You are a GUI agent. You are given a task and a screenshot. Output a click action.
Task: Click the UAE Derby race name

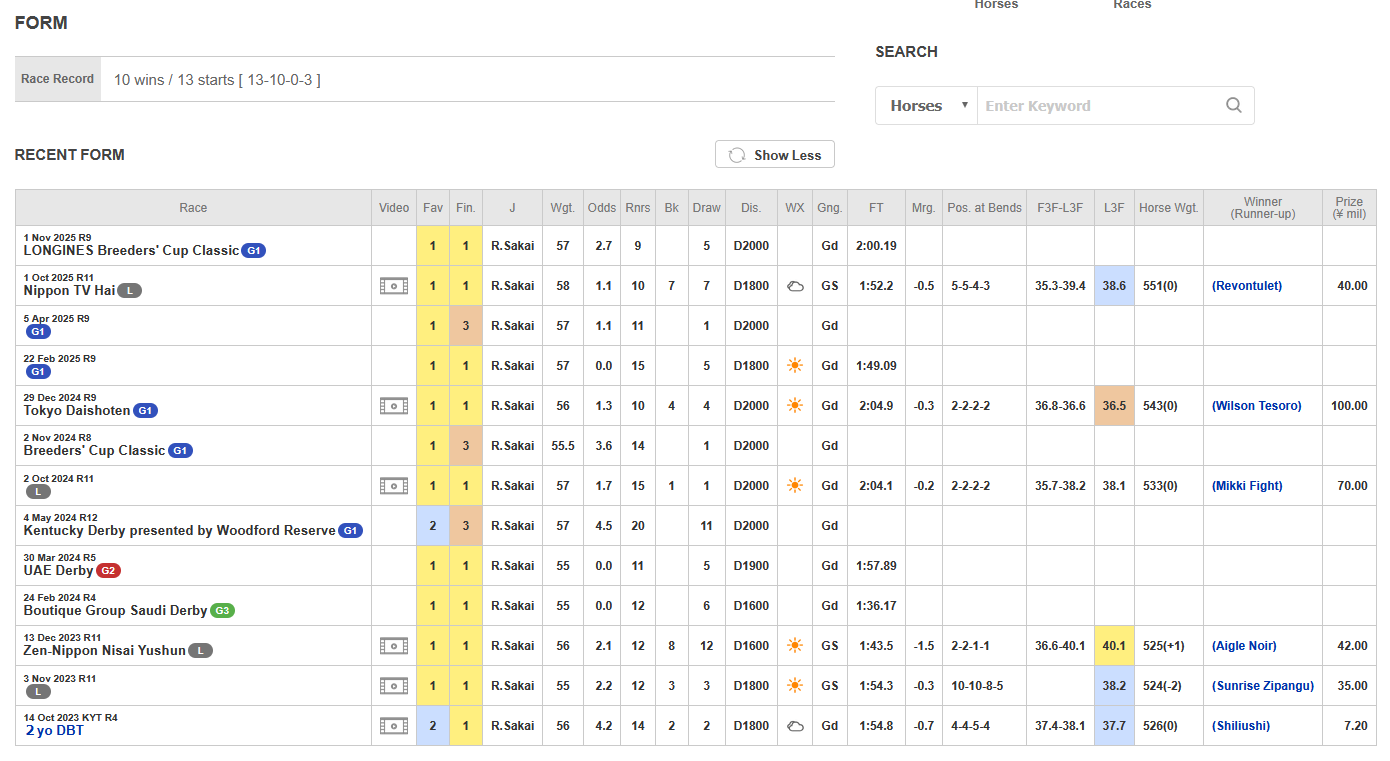pos(59,571)
